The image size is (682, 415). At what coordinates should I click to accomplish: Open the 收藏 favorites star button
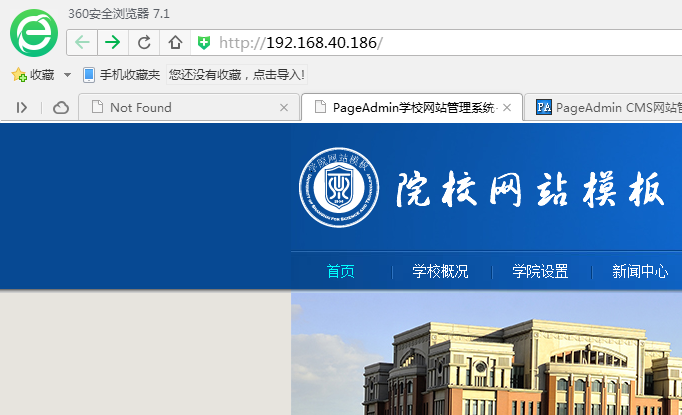click(x=33, y=75)
